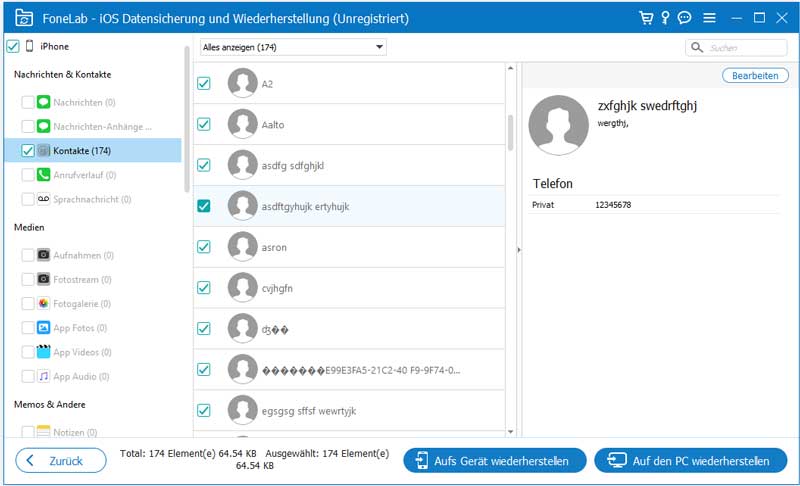Click the Bearbeiten edit button
This screenshot has width=800, height=486.
tap(755, 75)
